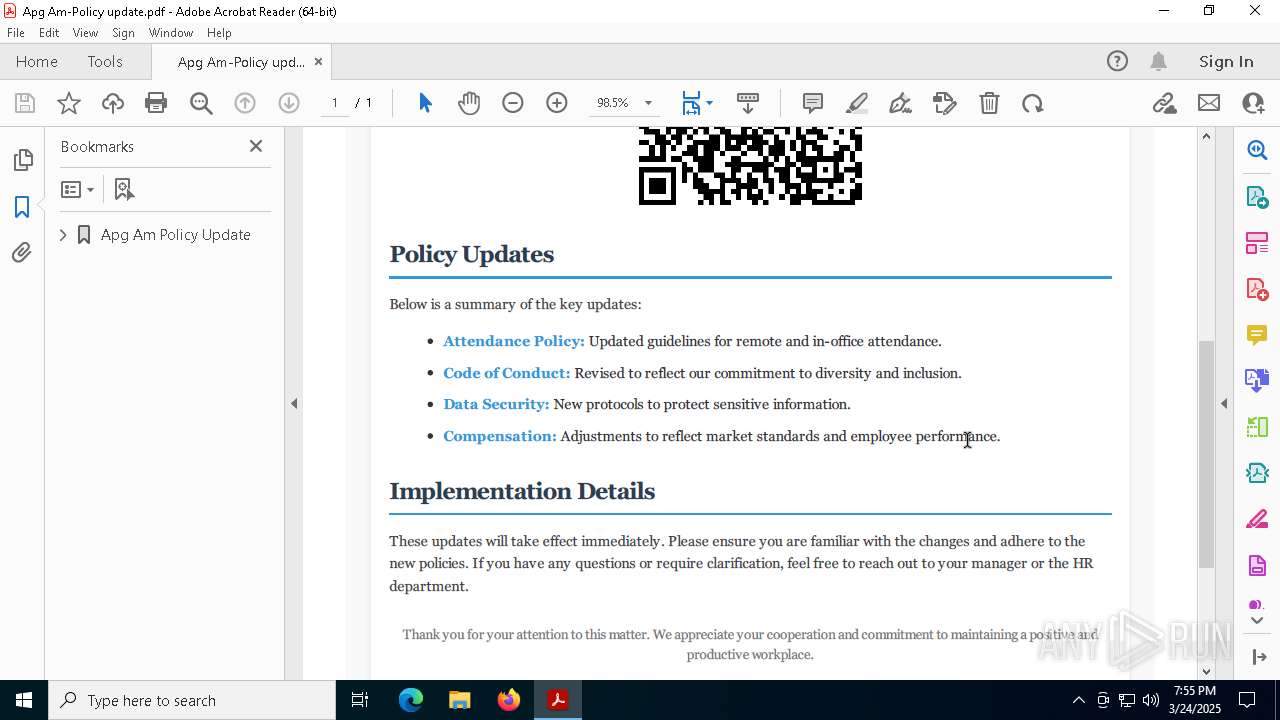Click the Windows Start button
This screenshot has width=1280, height=720.
23,700
